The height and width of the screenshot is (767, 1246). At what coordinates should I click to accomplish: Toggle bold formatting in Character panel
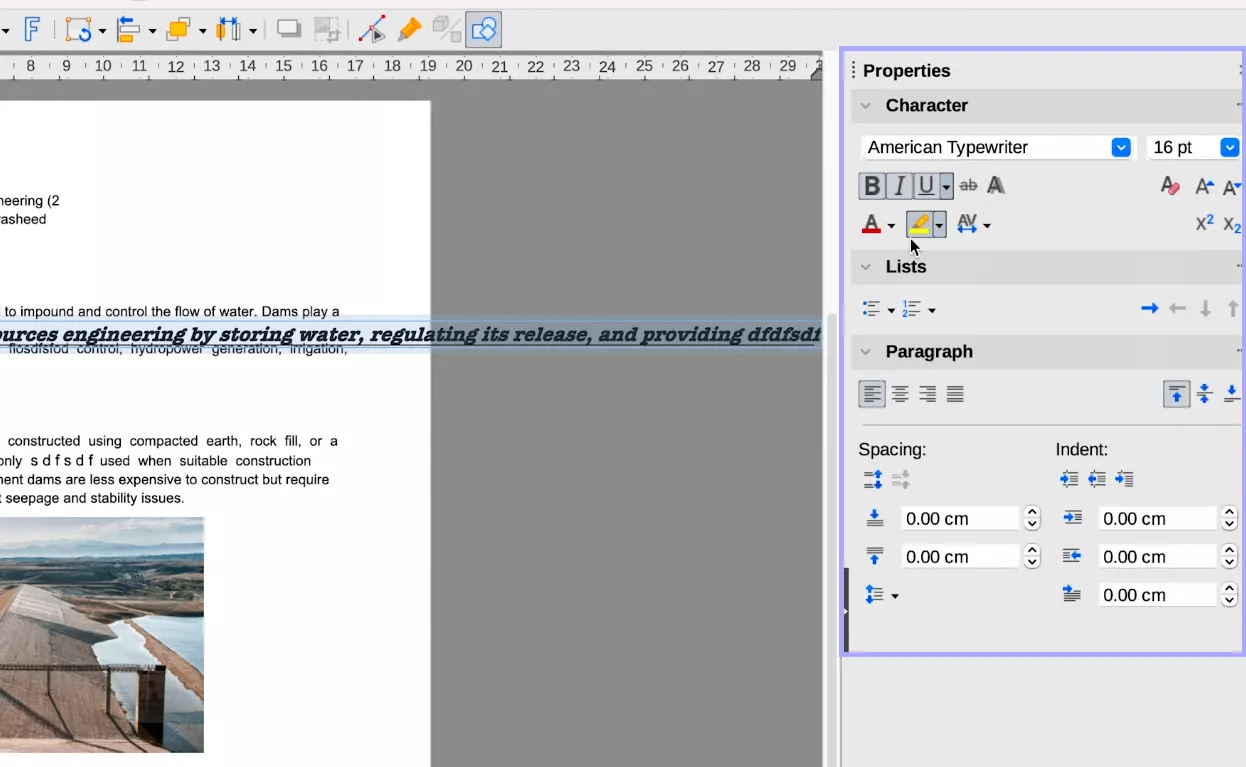tap(871, 185)
